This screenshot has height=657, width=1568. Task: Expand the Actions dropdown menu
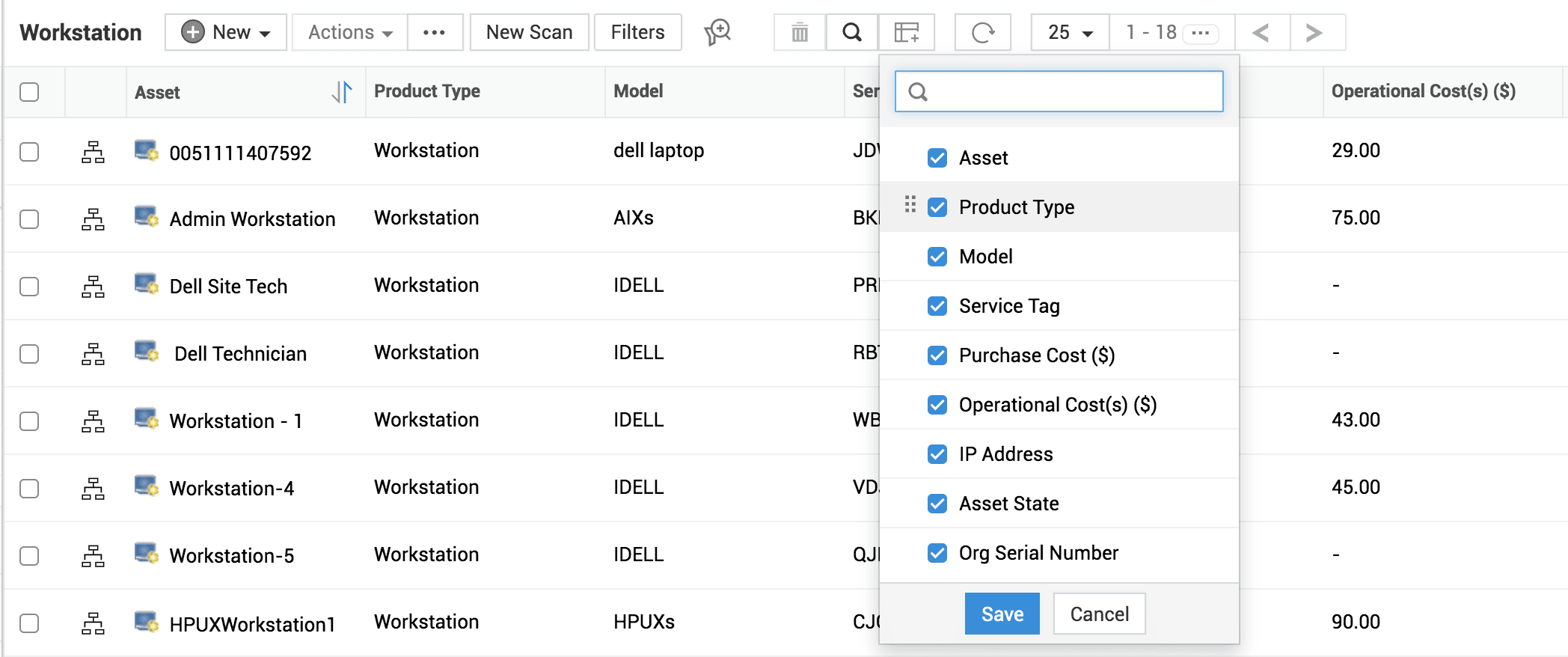point(349,32)
